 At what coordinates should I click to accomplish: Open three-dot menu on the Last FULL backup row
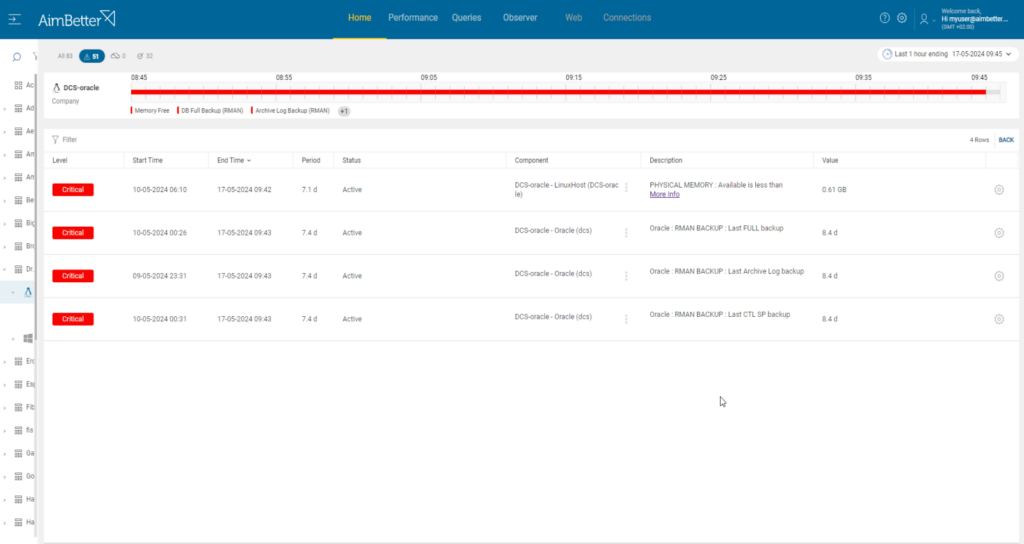[626, 232]
